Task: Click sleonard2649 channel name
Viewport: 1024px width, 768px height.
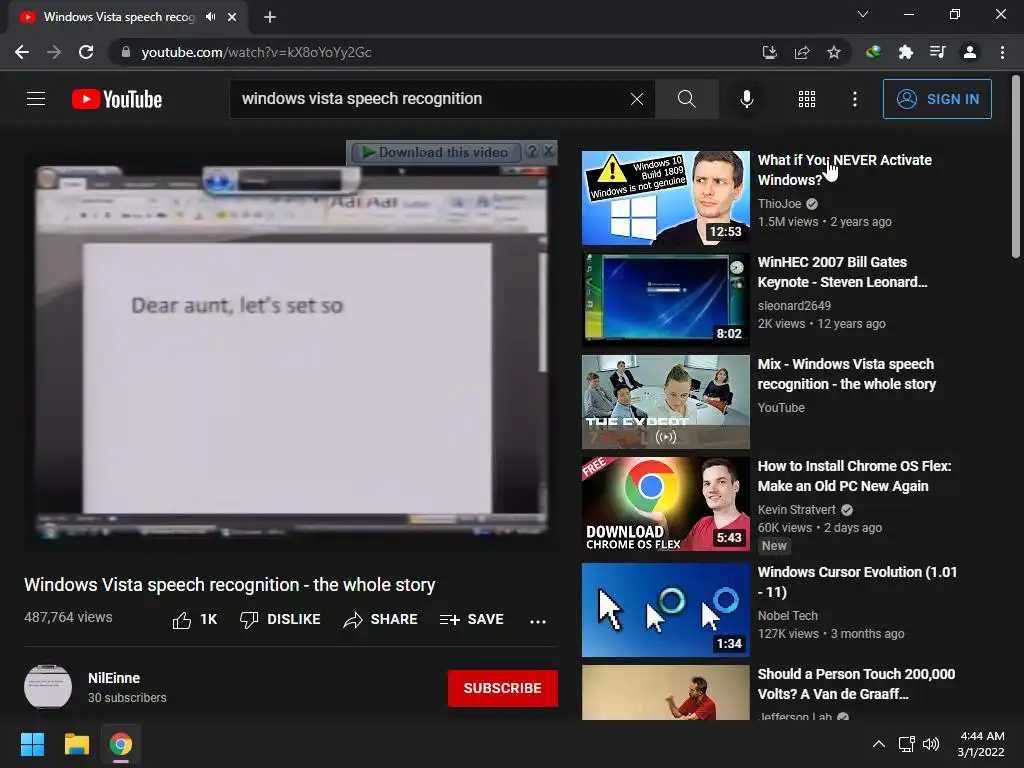Action: click(x=794, y=306)
